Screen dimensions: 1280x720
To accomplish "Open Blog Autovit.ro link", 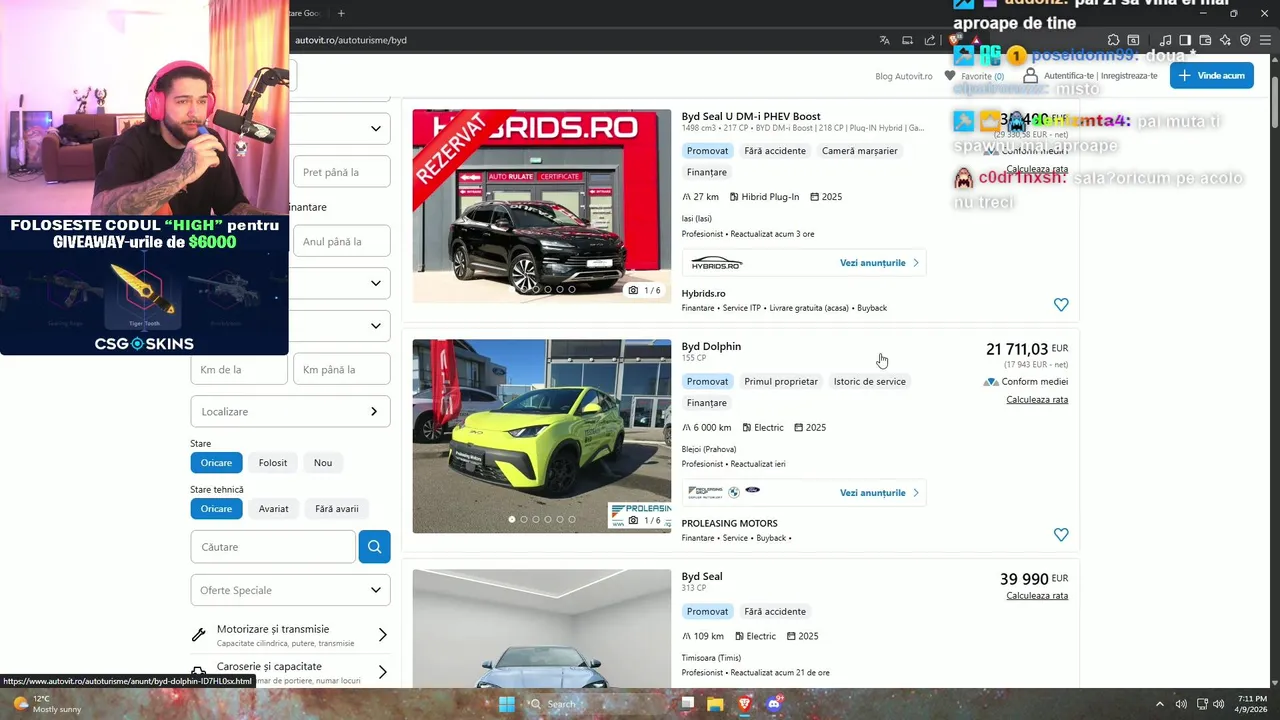I will [904, 76].
